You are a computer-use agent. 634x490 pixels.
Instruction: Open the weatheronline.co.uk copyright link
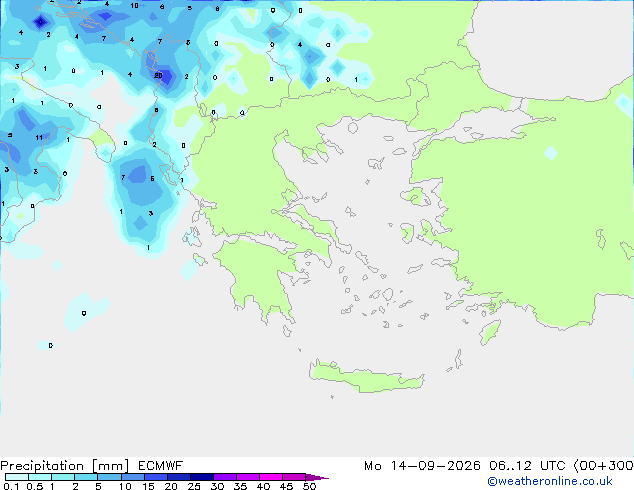point(549,481)
